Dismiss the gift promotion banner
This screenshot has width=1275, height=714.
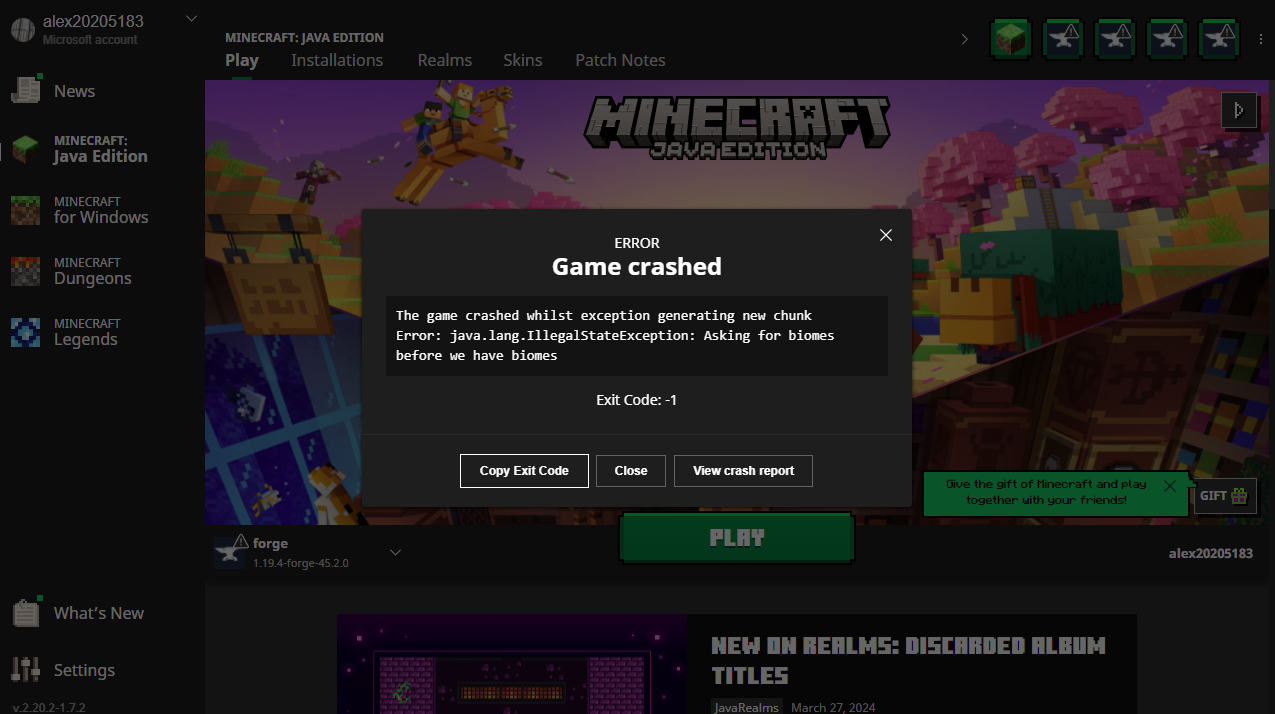tap(1170, 486)
